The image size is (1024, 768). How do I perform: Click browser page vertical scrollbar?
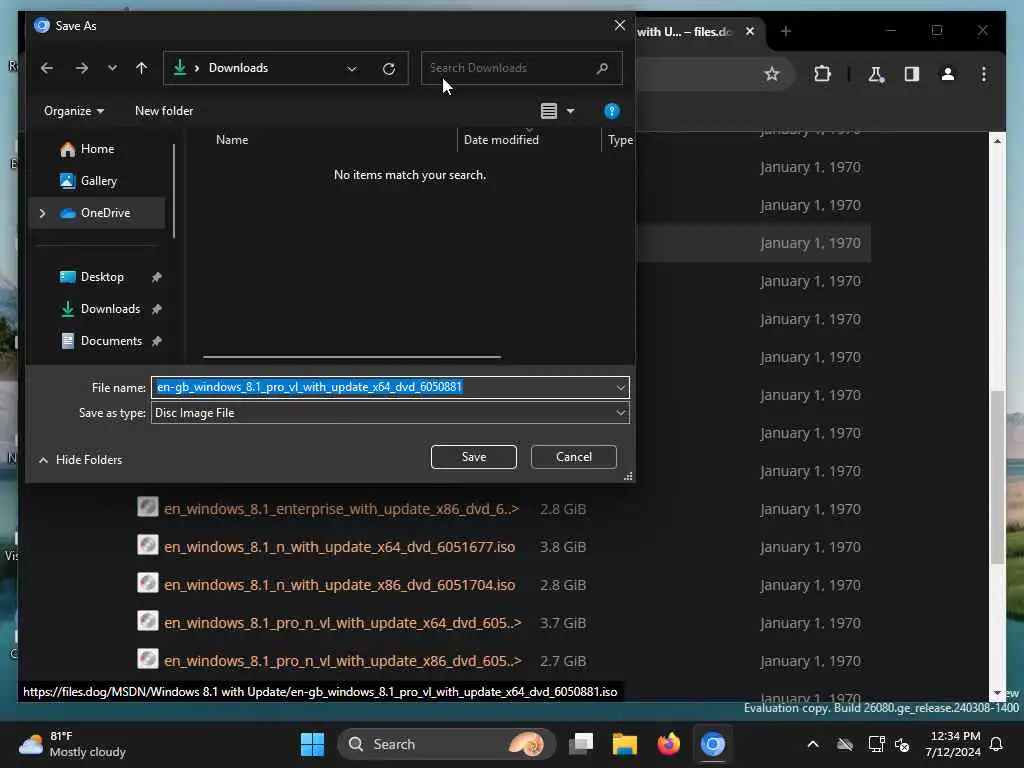(997, 477)
